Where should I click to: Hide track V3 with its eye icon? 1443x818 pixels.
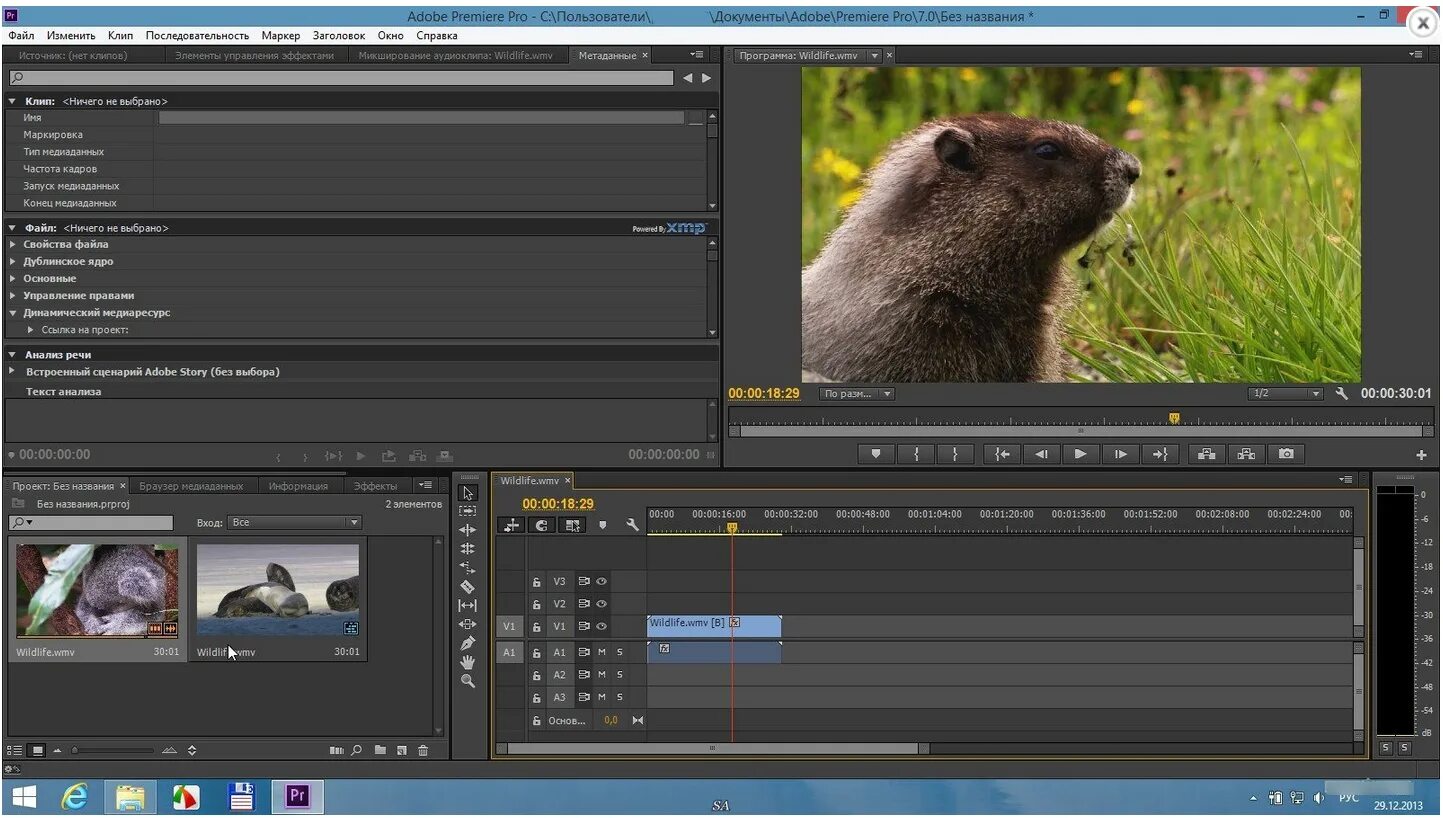(602, 581)
